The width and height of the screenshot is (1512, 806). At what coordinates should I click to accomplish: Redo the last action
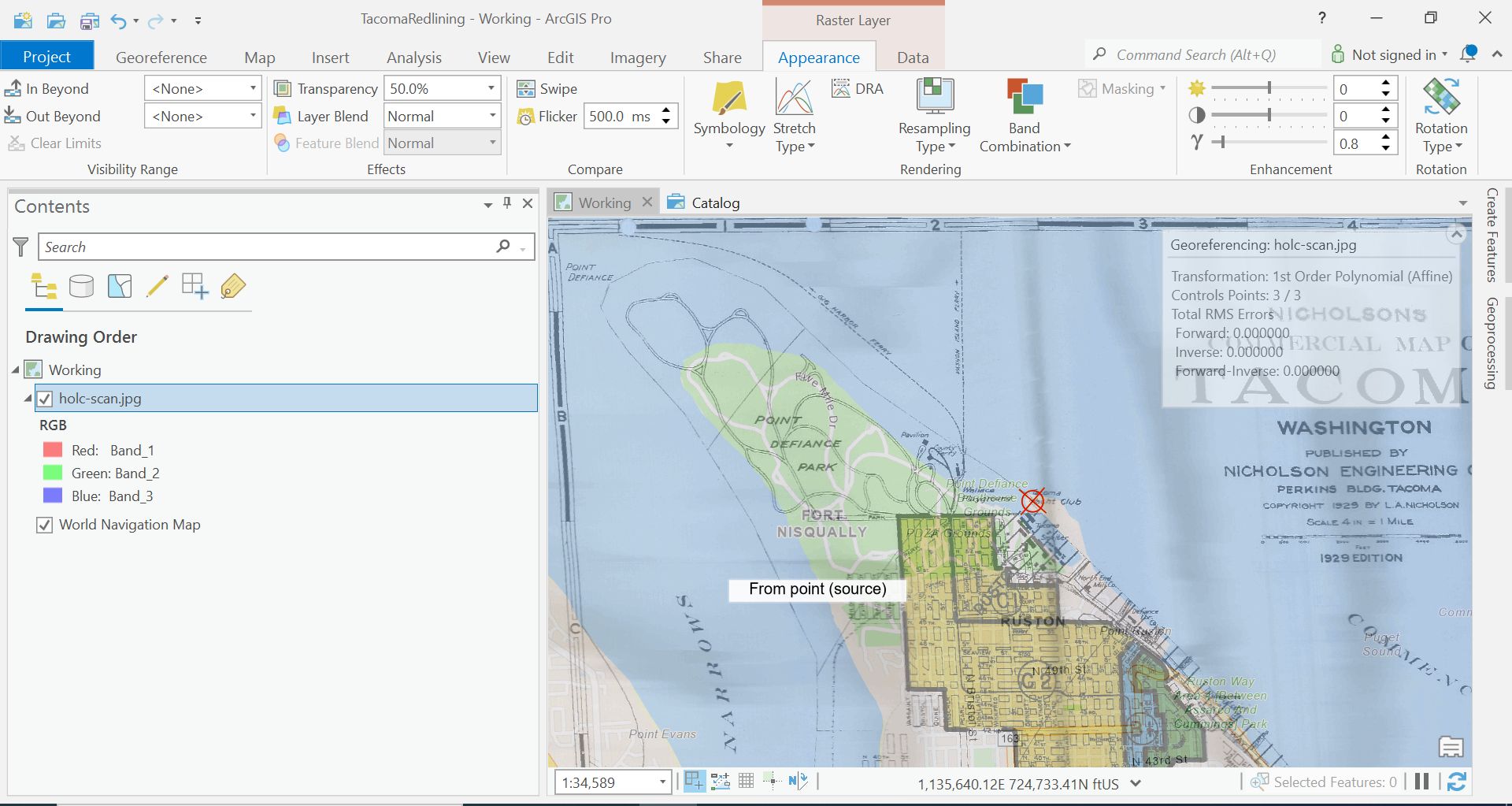156,20
